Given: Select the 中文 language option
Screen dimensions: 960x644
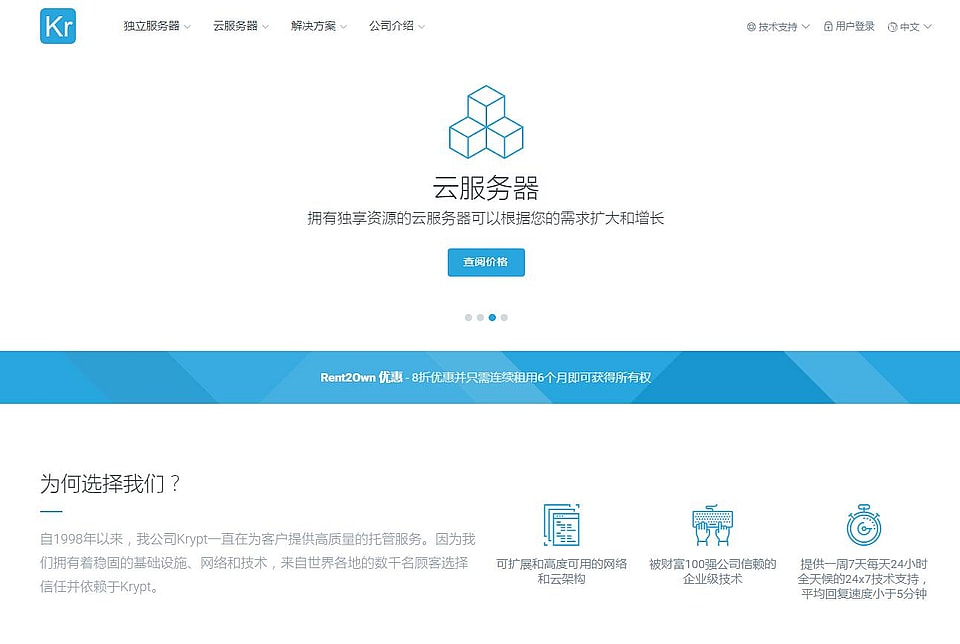Looking at the screenshot, I should pos(910,27).
